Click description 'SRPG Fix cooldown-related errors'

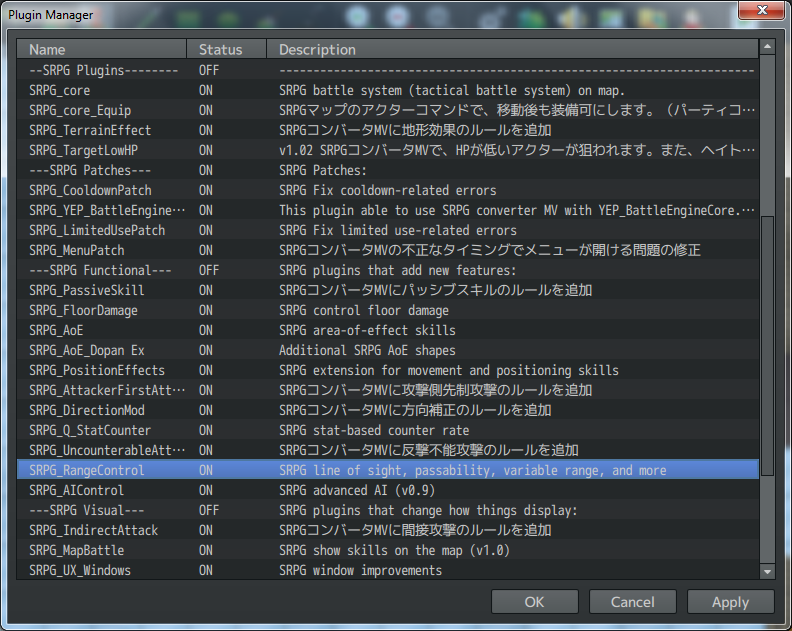click(x=387, y=190)
